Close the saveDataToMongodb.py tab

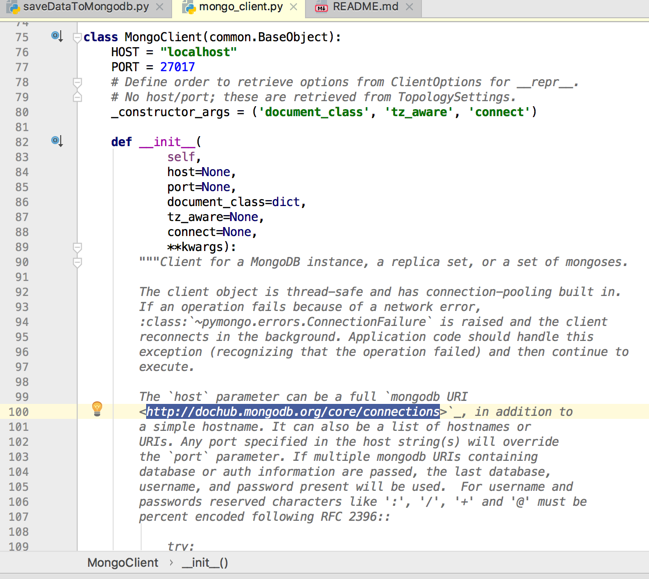[x=159, y=7]
